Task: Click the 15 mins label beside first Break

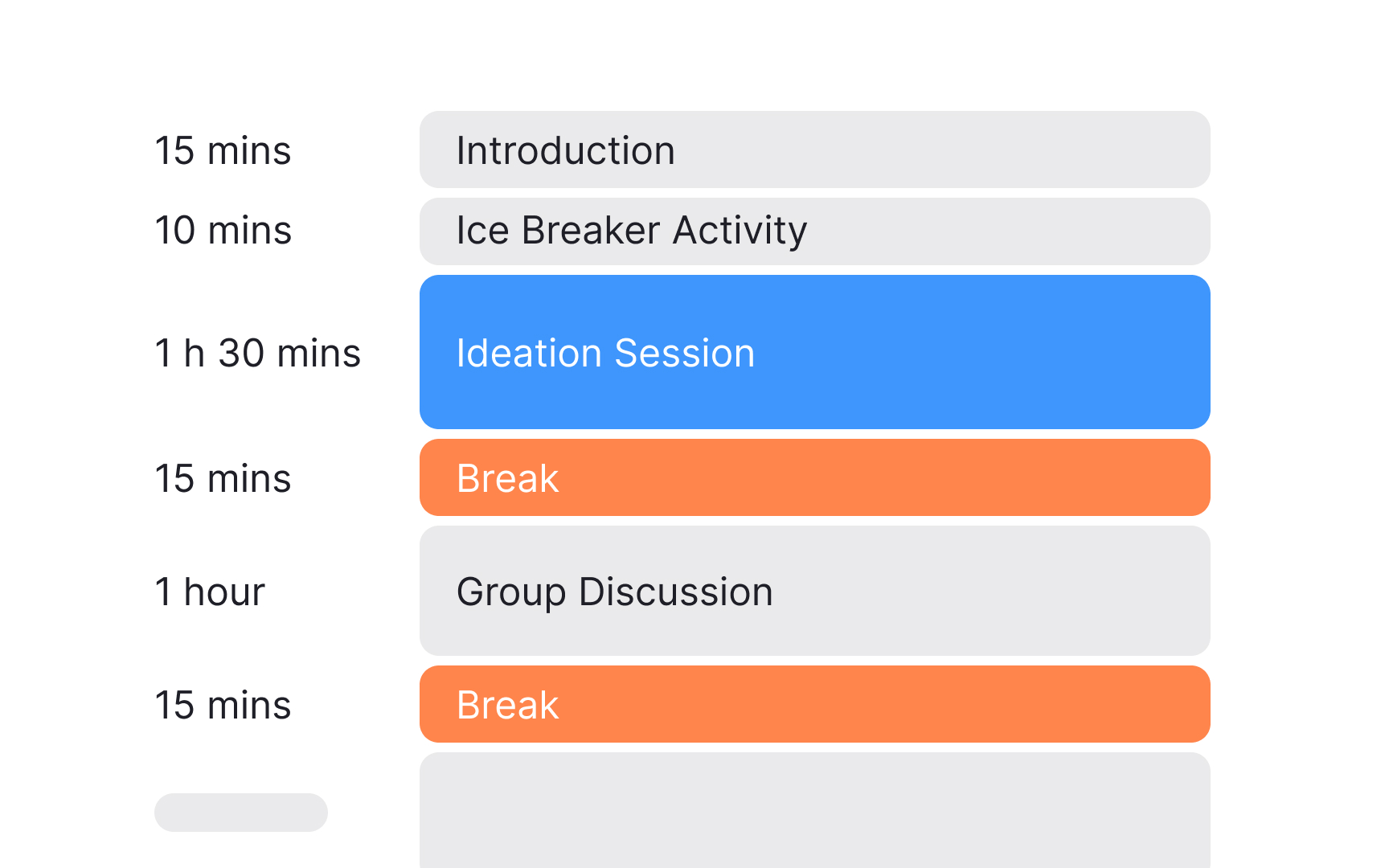Action: coord(223,477)
